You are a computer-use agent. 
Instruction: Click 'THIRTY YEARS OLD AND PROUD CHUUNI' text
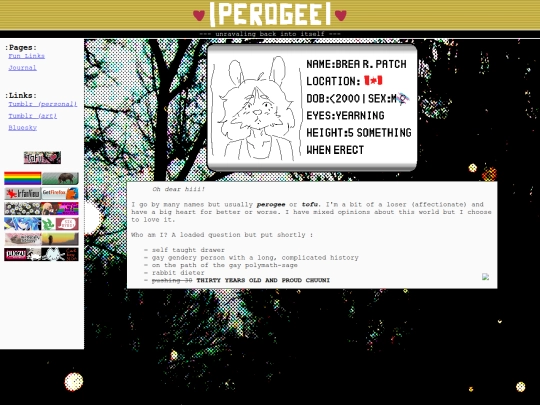tap(263, 280)
